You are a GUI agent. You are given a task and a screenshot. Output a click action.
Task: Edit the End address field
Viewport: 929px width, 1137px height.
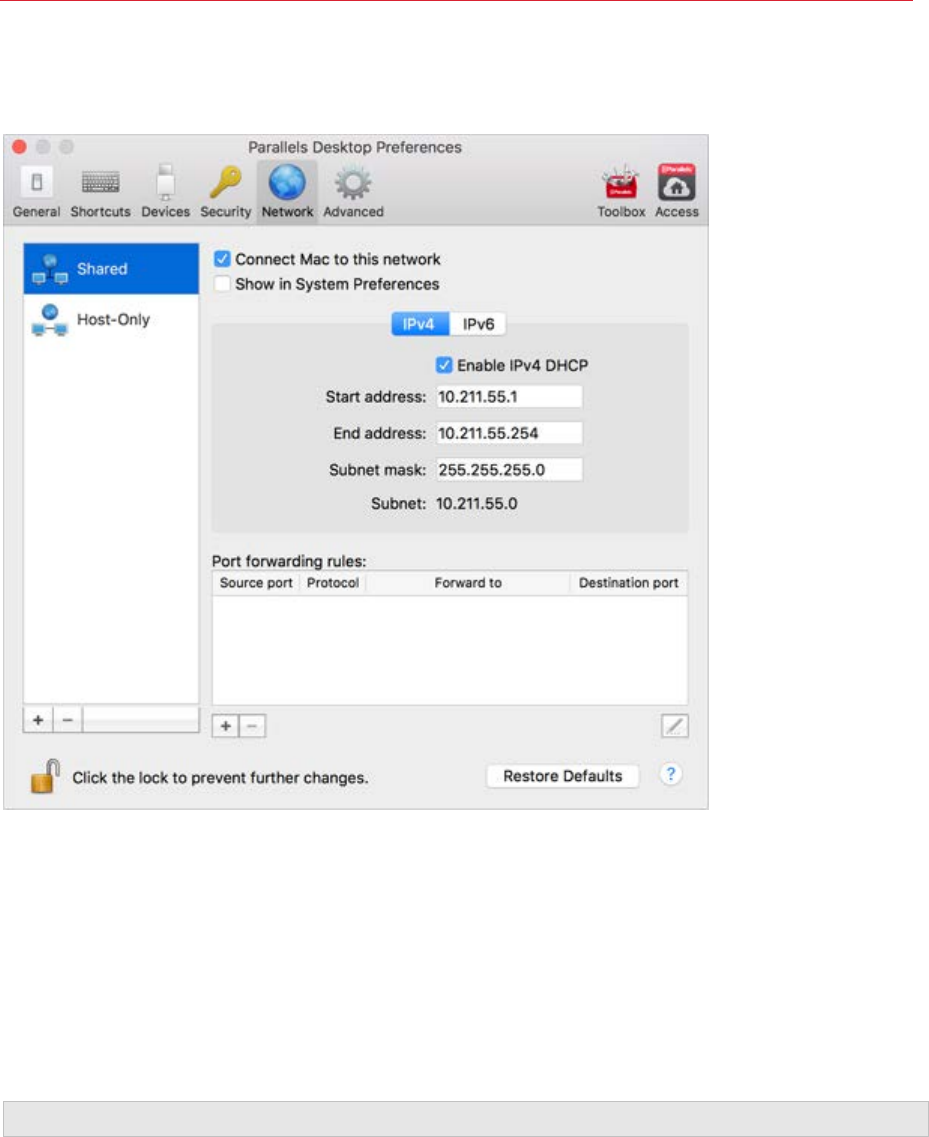[x=509, y=433]
